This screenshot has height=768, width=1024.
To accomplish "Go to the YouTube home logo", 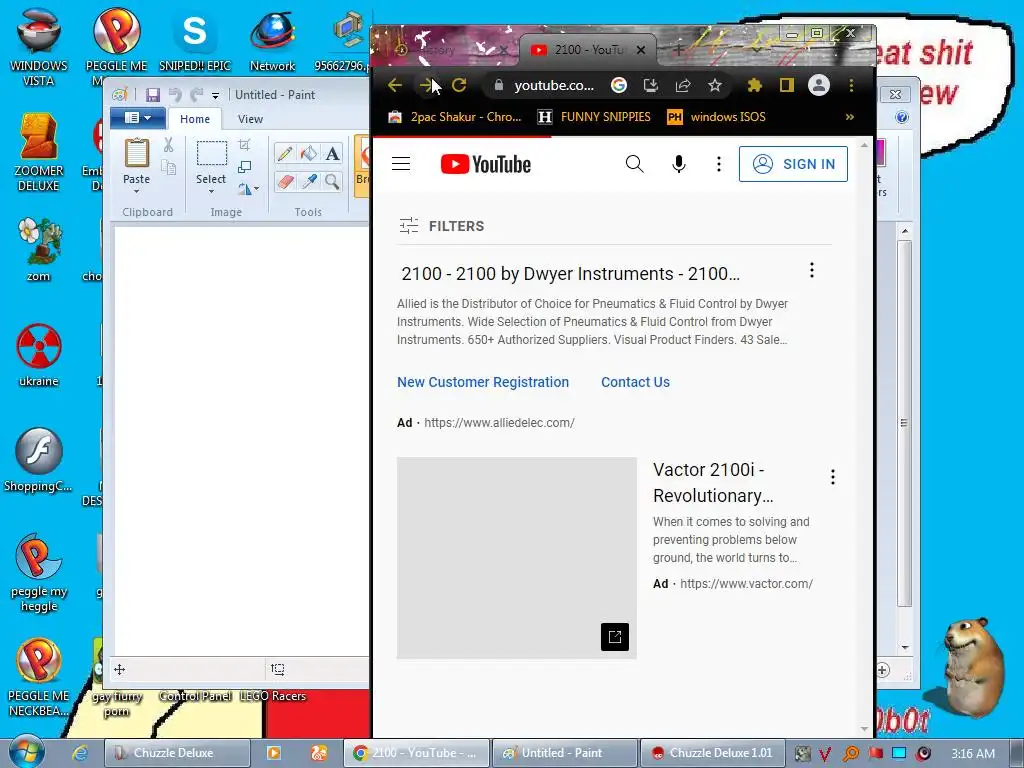I will [x=485, y=164].
